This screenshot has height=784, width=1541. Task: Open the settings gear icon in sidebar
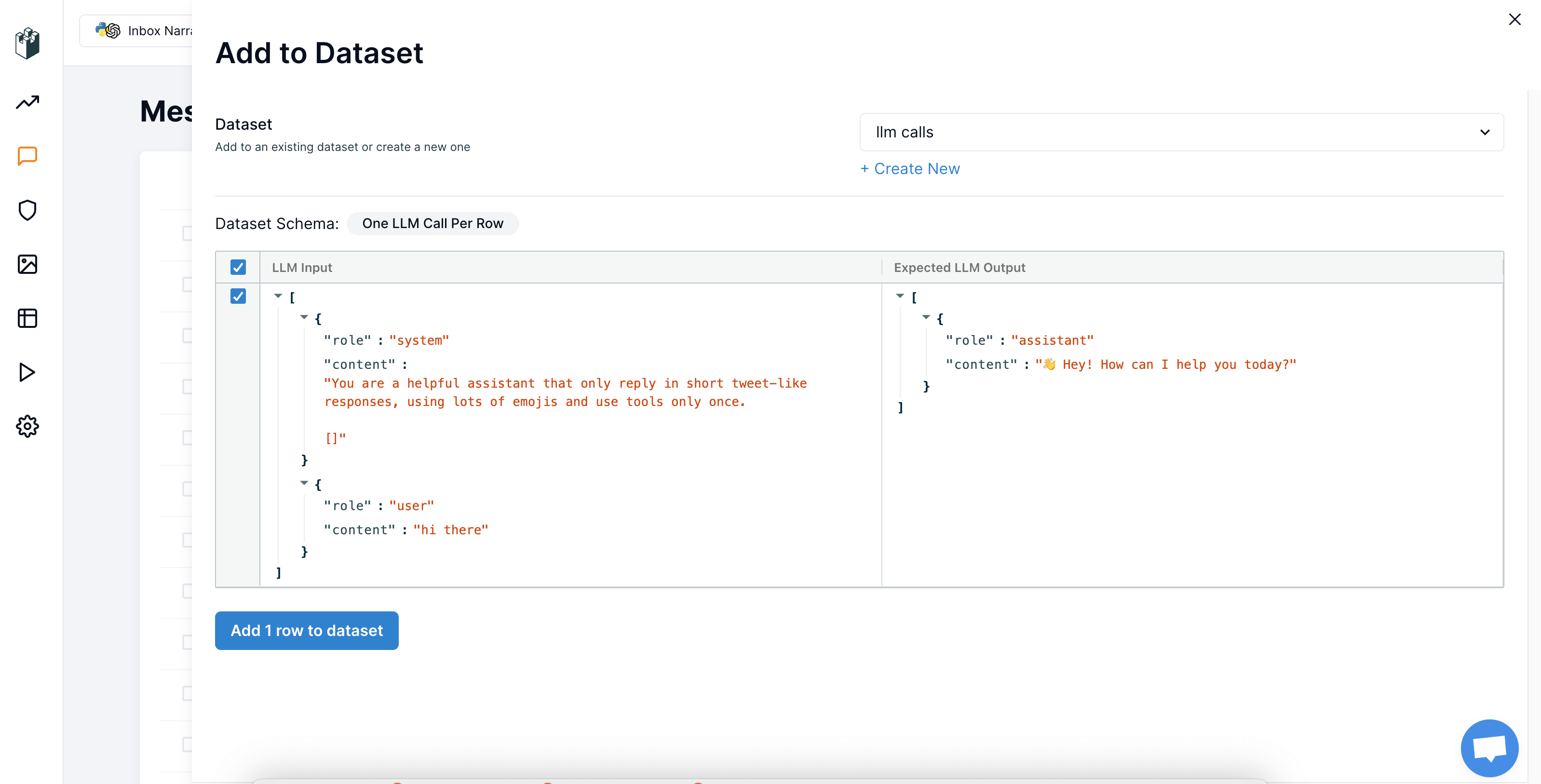click(x=27, y=426)
